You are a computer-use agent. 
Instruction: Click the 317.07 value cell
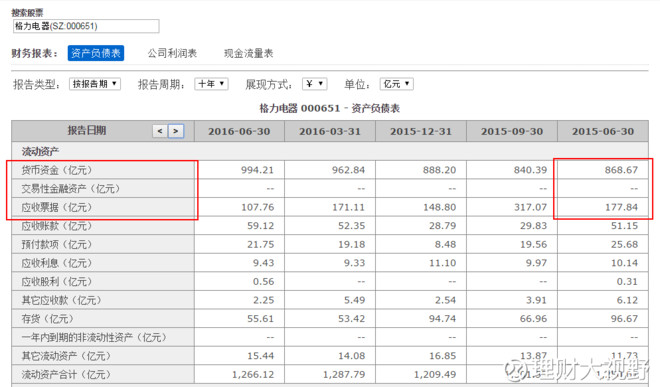tap(512, 207)
